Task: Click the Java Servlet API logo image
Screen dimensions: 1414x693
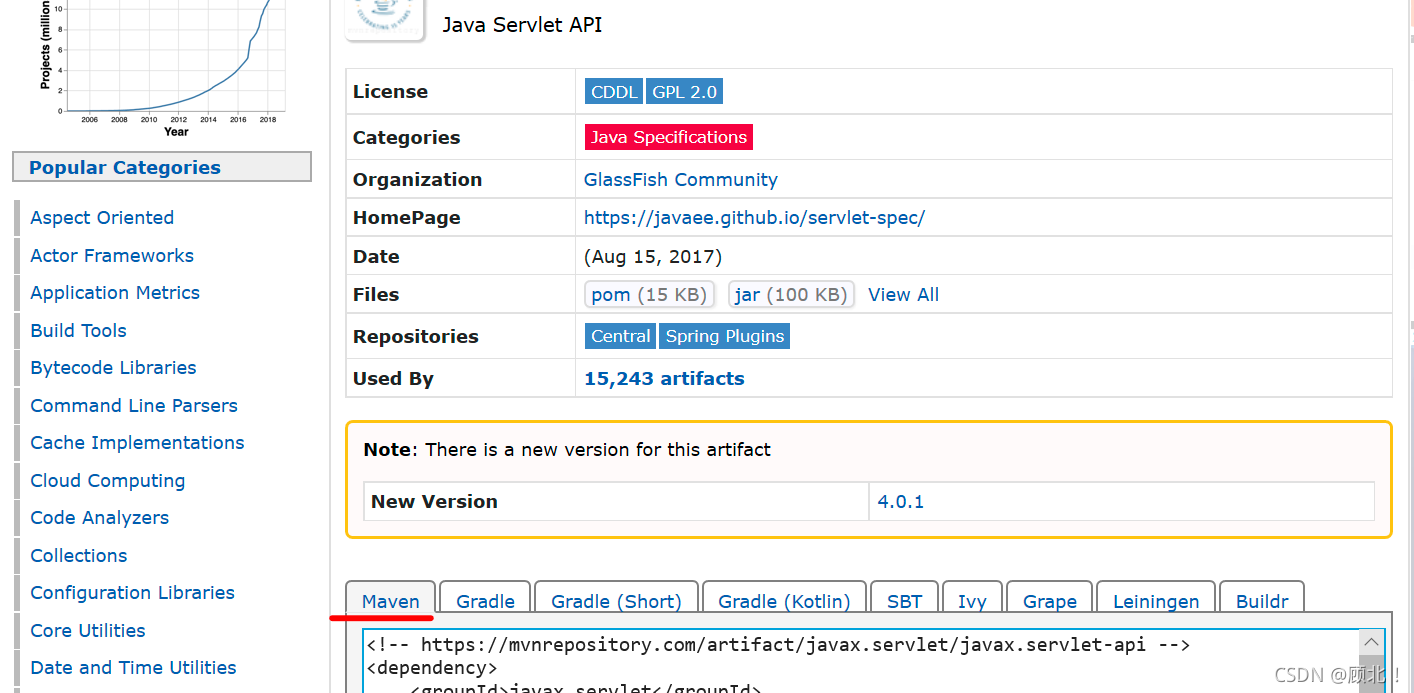Action: (x=385, y=20)
